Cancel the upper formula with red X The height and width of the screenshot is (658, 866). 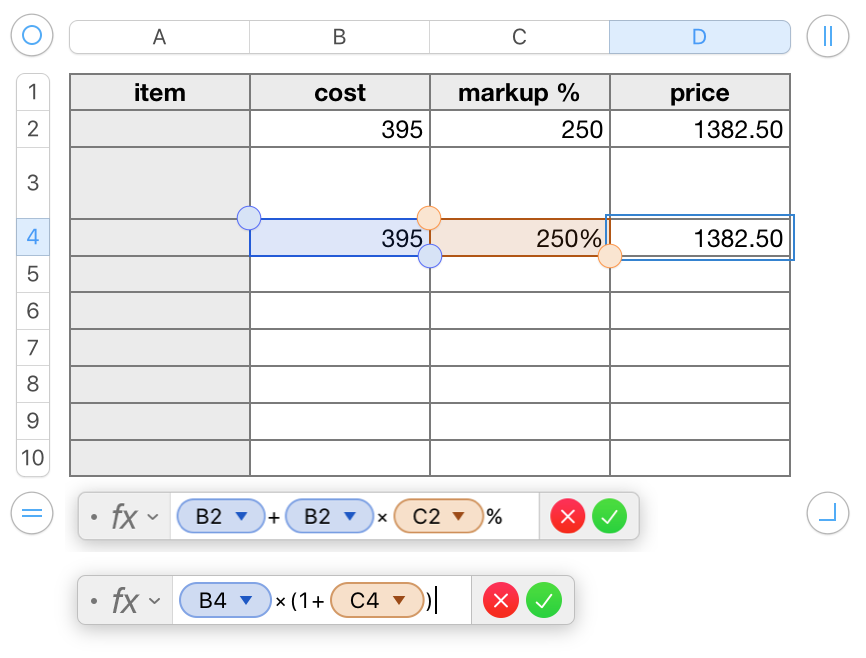click(x=568, y=517)
